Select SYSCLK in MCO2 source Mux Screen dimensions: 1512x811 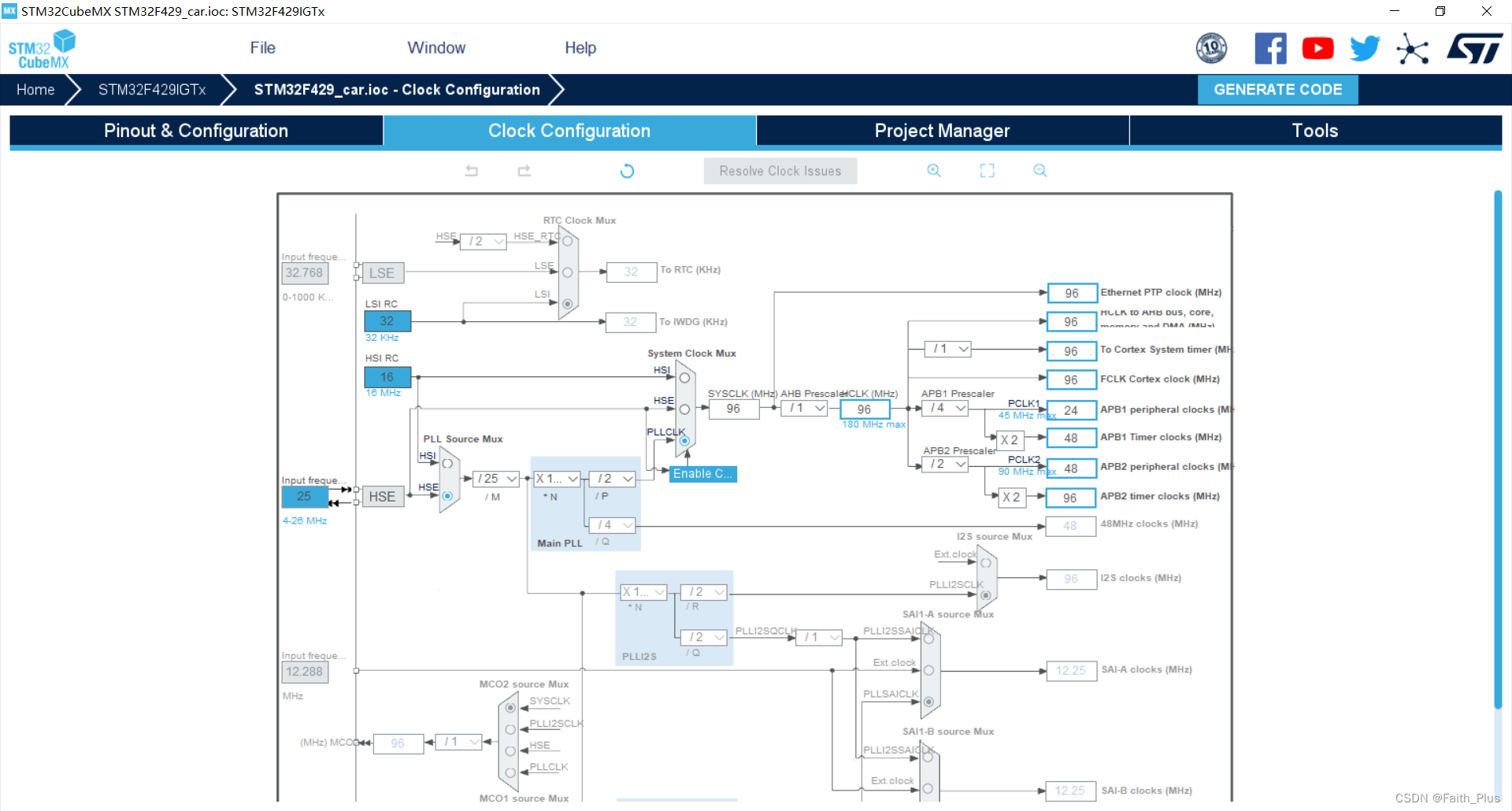[510, 708]
